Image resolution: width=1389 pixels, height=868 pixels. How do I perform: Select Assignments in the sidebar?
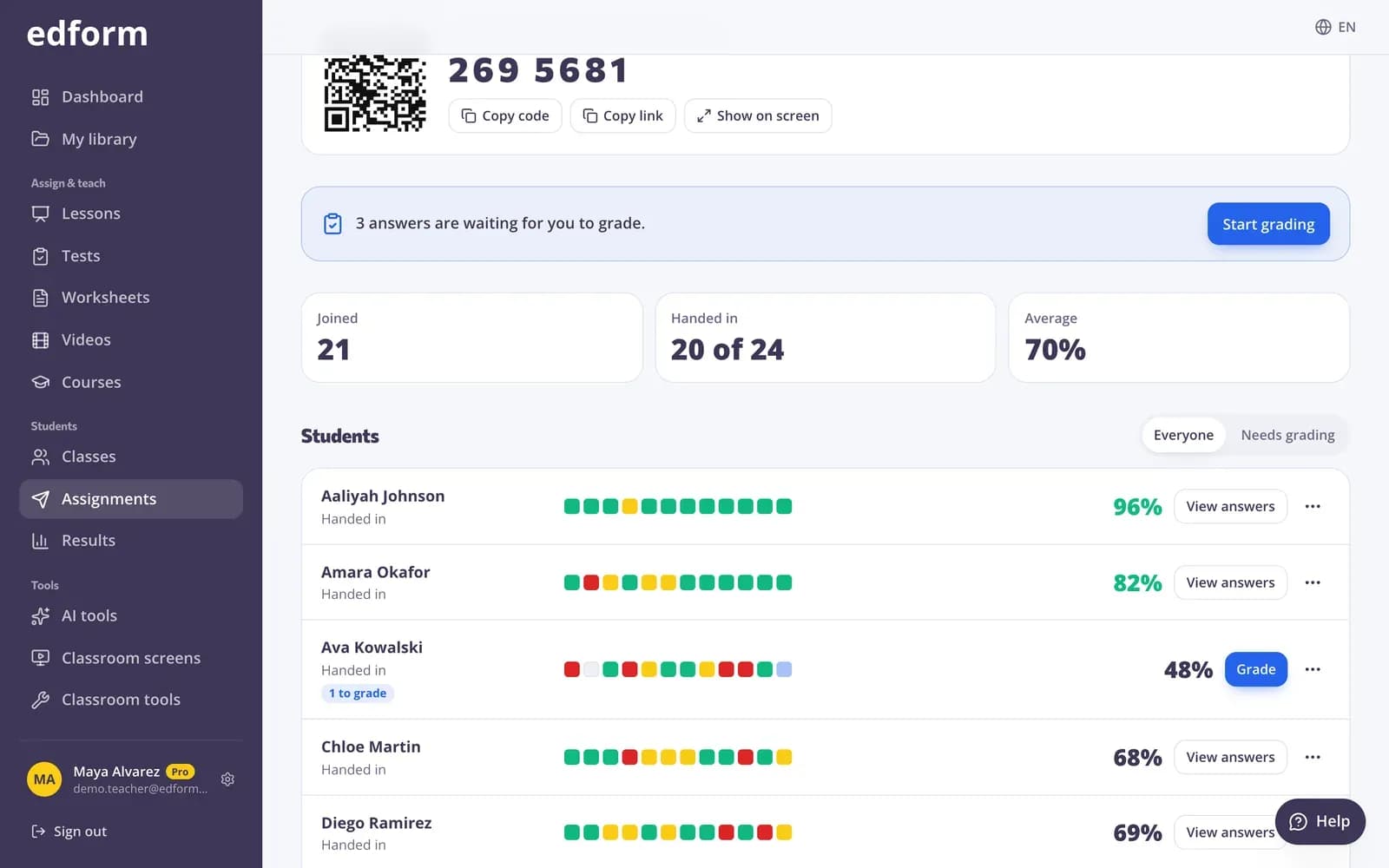[130, 499]
